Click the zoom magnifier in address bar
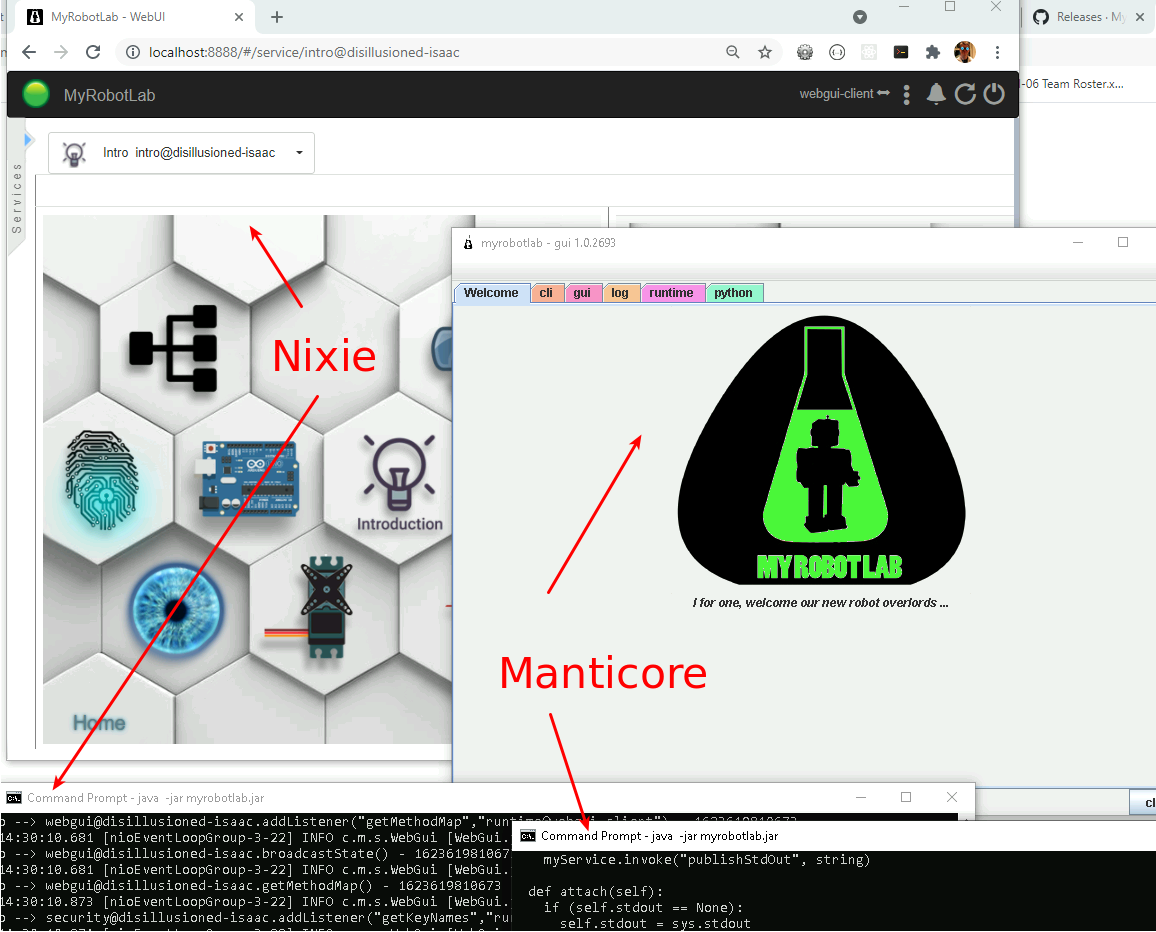 [732, 52]
